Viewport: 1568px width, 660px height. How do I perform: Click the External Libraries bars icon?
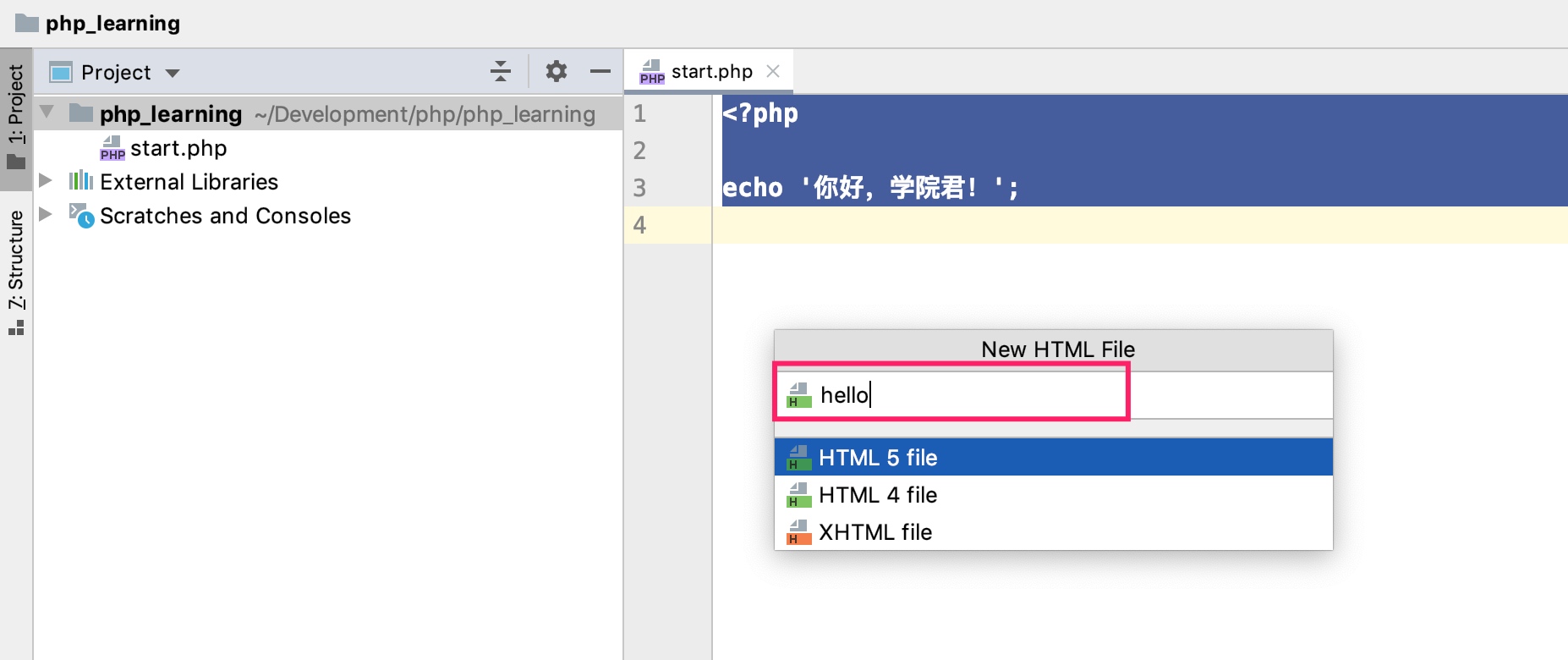coord(81,180)
